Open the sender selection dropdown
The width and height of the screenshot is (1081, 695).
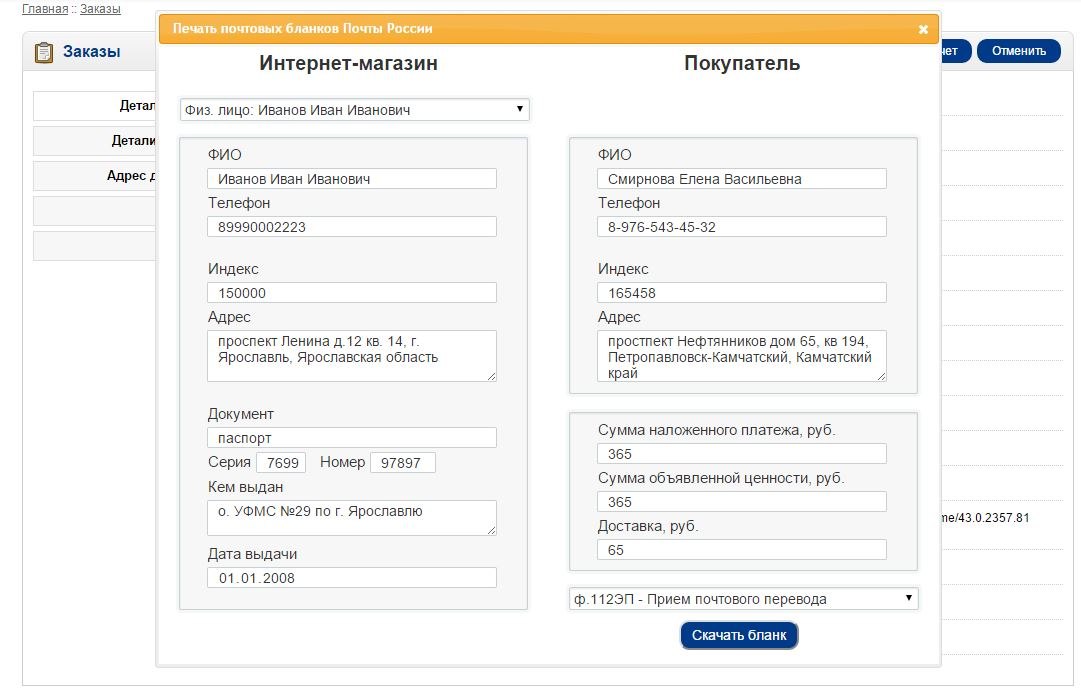pyautogui.click(x=354, y=110)
